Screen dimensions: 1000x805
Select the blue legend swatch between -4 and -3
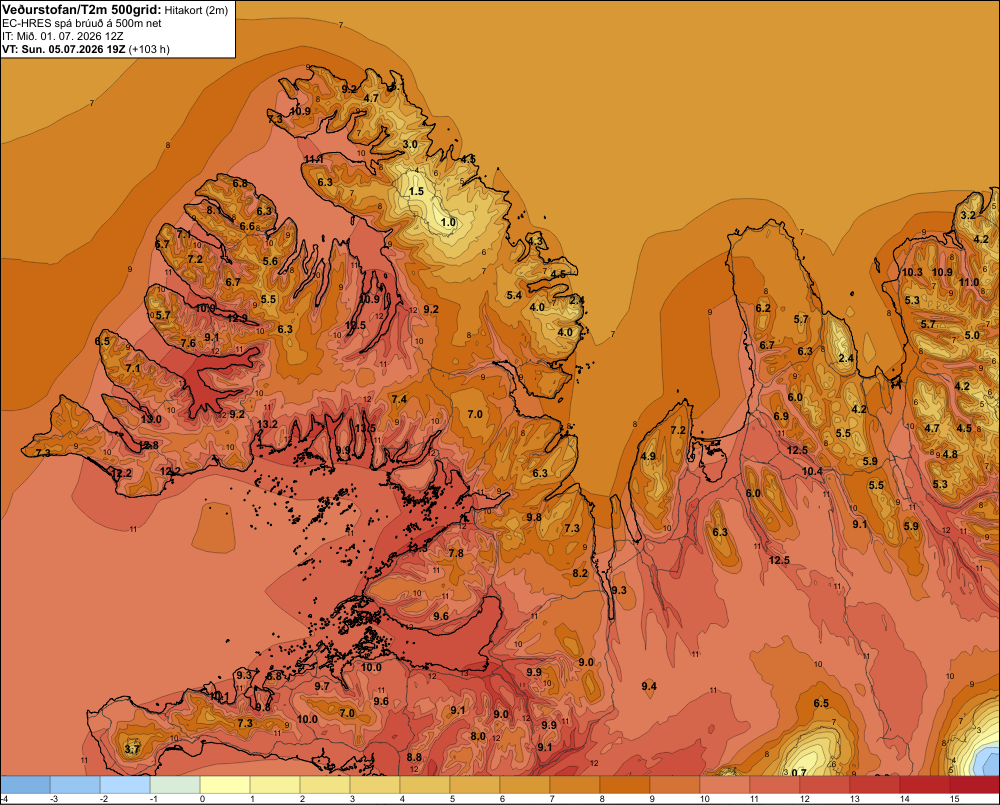tap(25, 785)
